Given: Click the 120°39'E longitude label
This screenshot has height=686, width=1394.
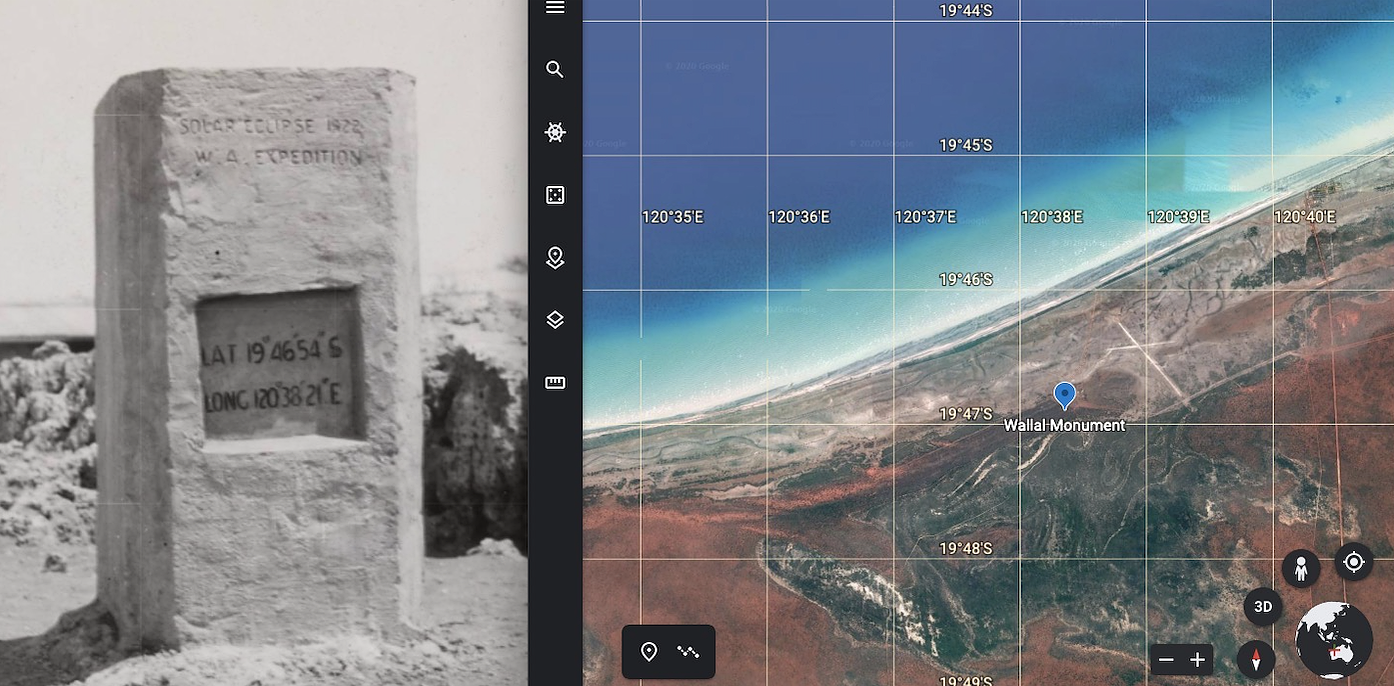Looking at the screenshot, I should (1178, 217).
